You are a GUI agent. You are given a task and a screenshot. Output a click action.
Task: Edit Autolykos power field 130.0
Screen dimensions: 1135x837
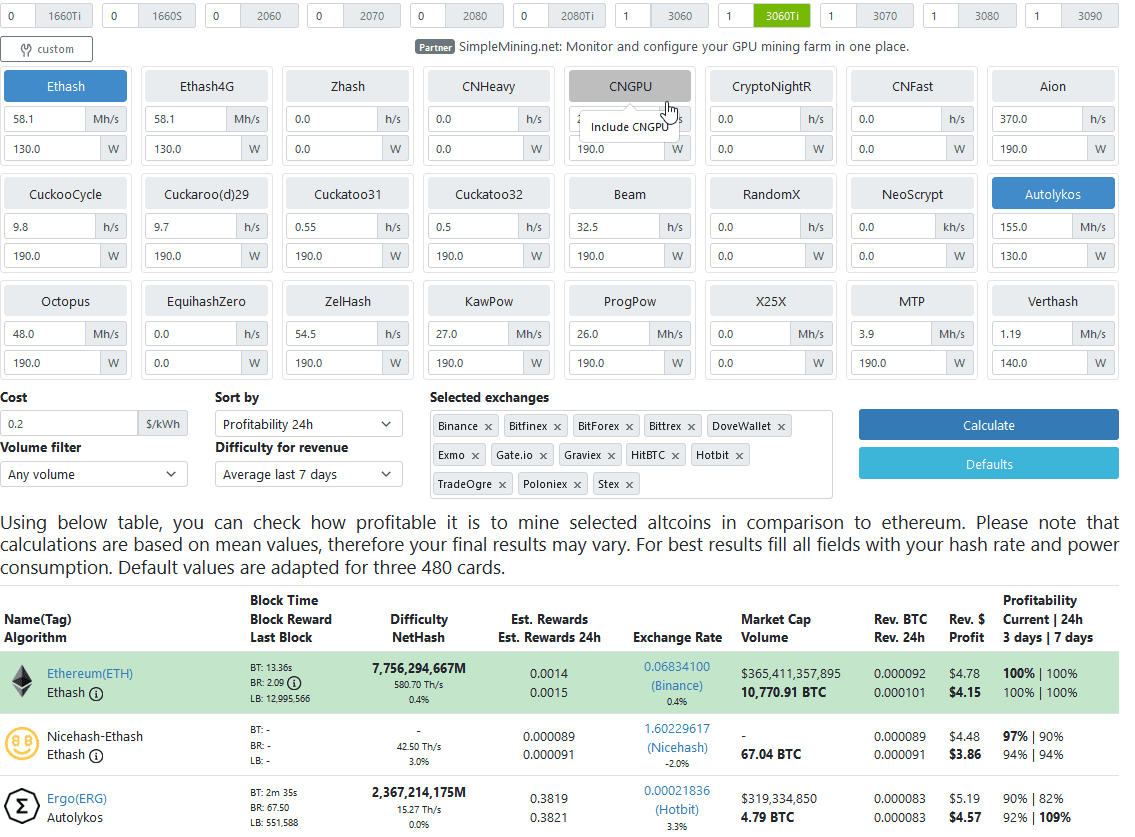coord(1039,256)
